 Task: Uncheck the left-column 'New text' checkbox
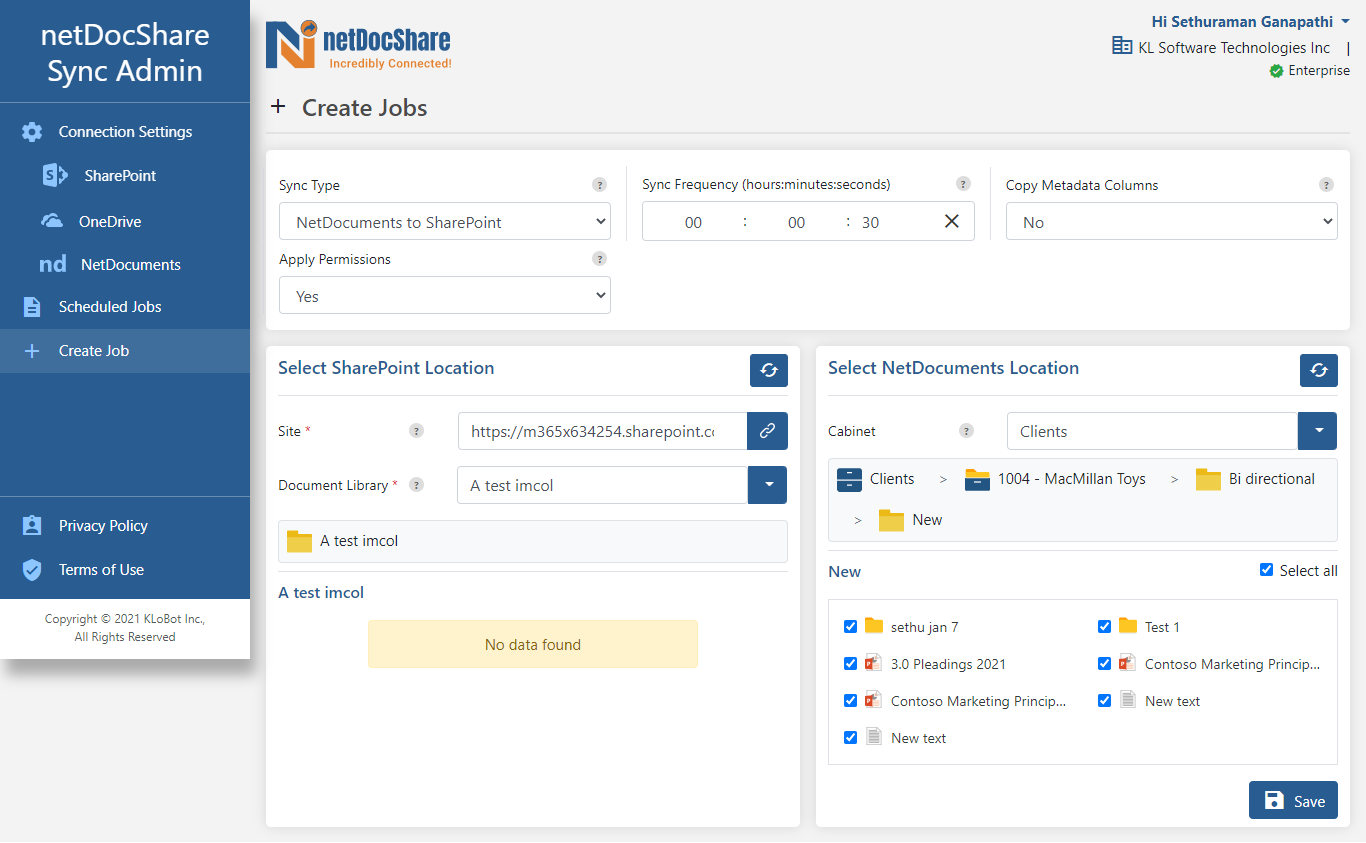850,738
